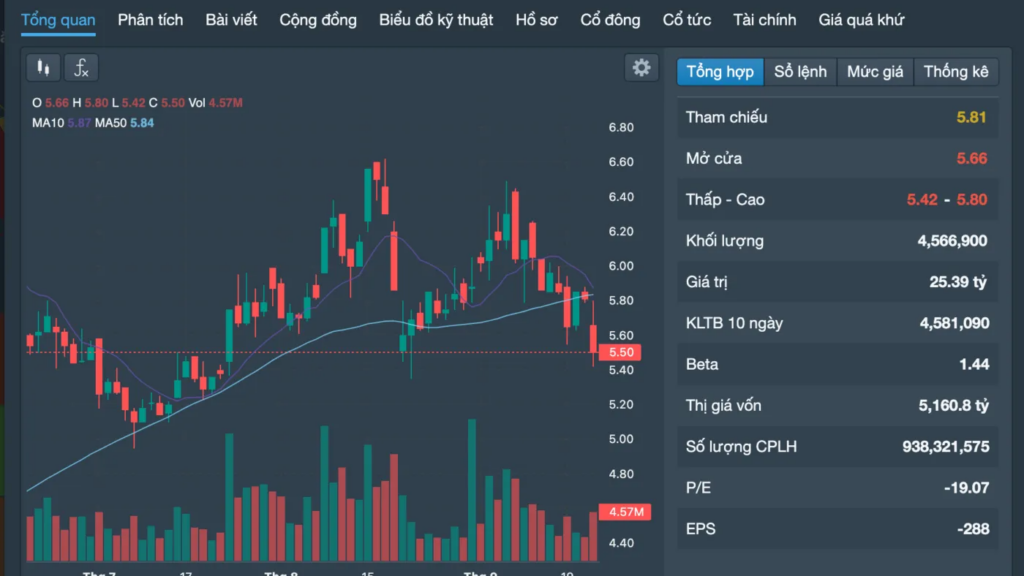View the Cổ tức tab
The image size is (1024, 576).
click(x=687, y=20)
